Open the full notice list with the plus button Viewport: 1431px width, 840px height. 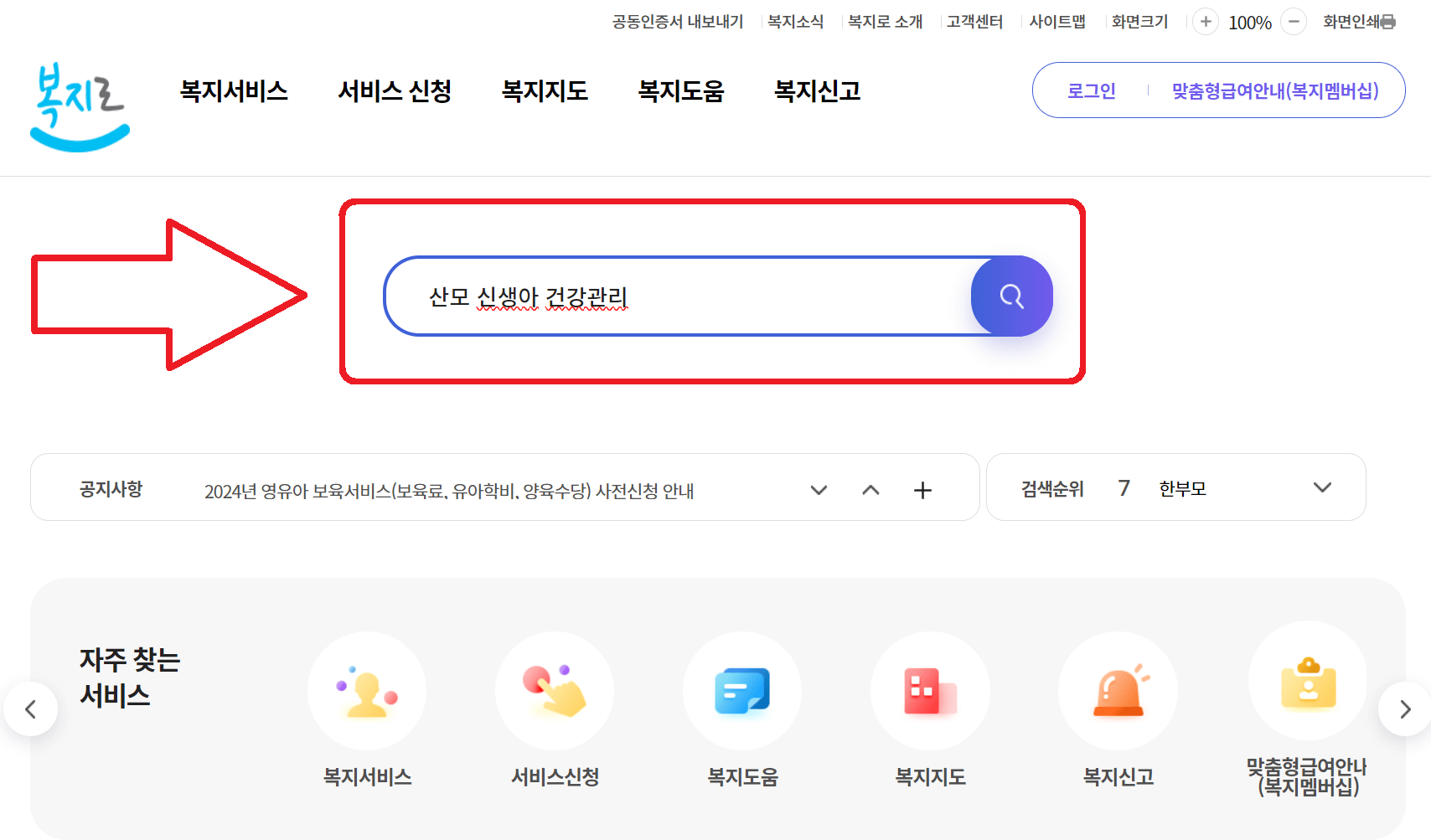click(922, 490)
